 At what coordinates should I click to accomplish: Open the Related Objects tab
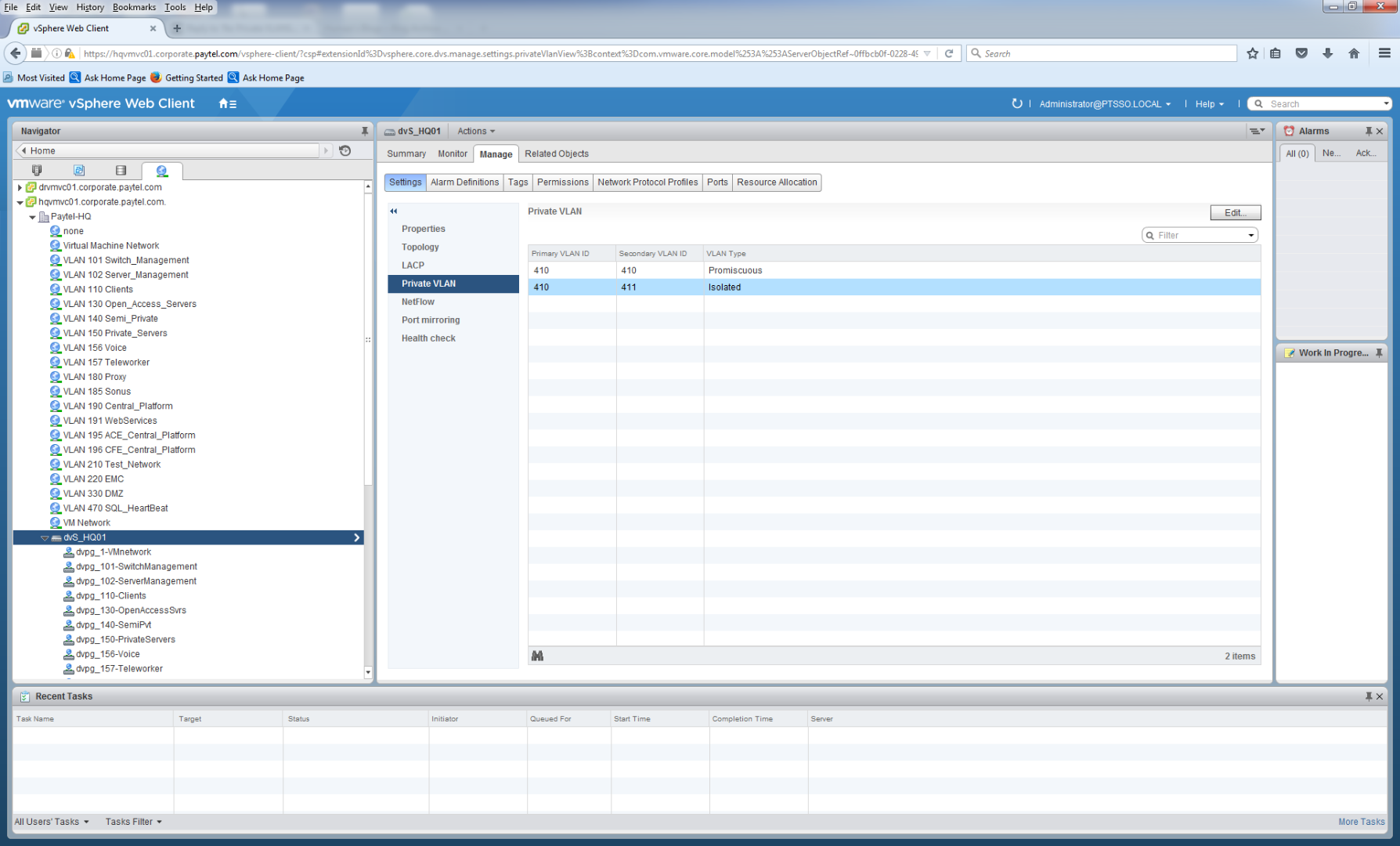tap(557, 154)
